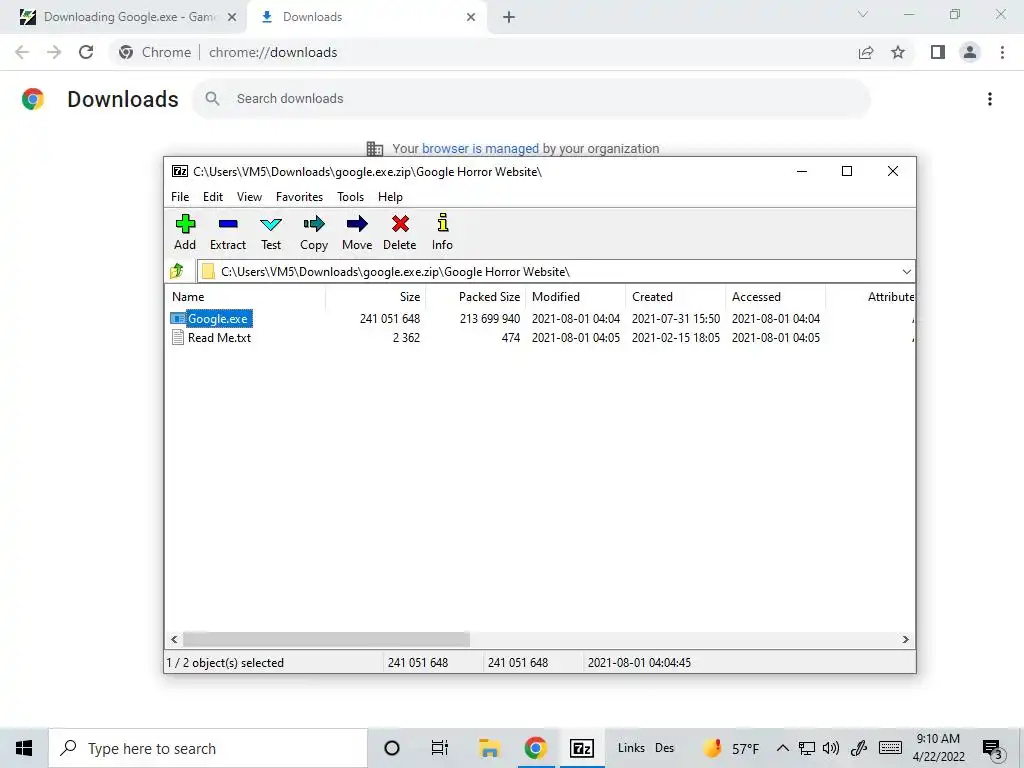Screen dimensions: 1024x768
Task: Click the 2 362 size of Read Me.txt
Action: coord(406,338)
